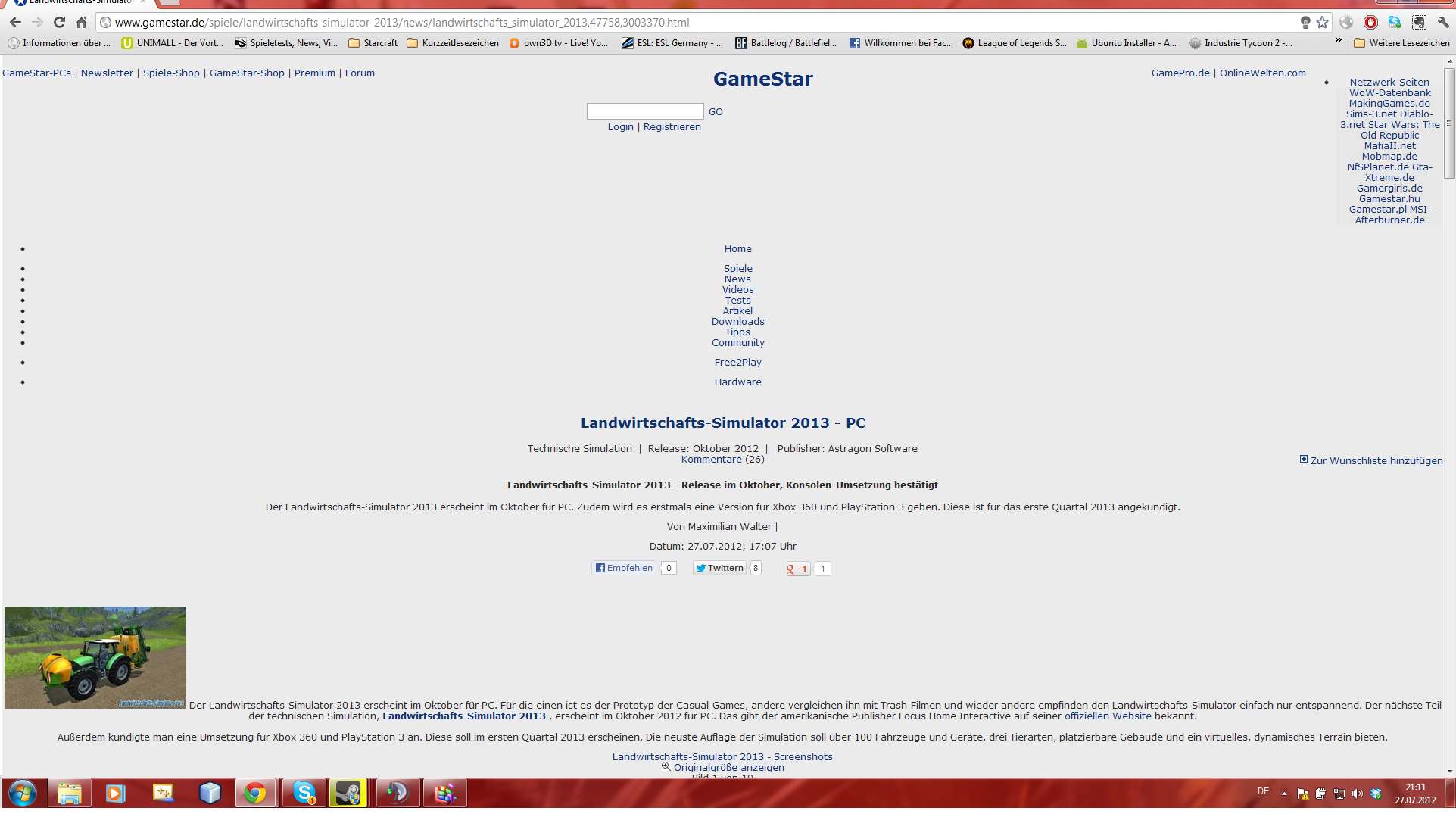1456x817 pixels.
Task: Open the News navigation item
Action: click(737, 279)
